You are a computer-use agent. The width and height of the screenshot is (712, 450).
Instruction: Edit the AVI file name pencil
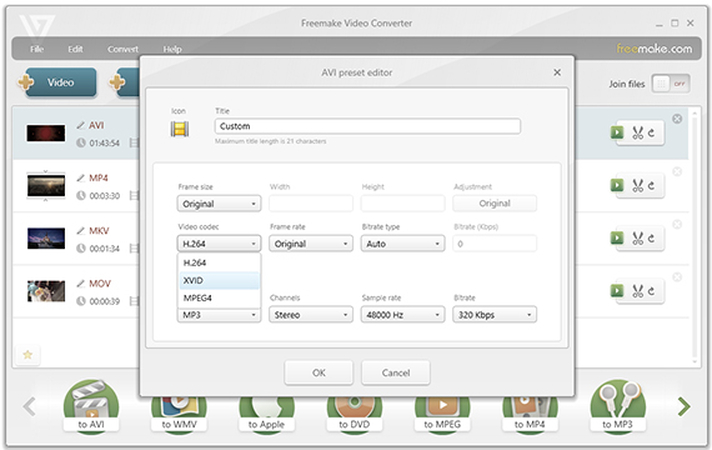tap(80, 125)
